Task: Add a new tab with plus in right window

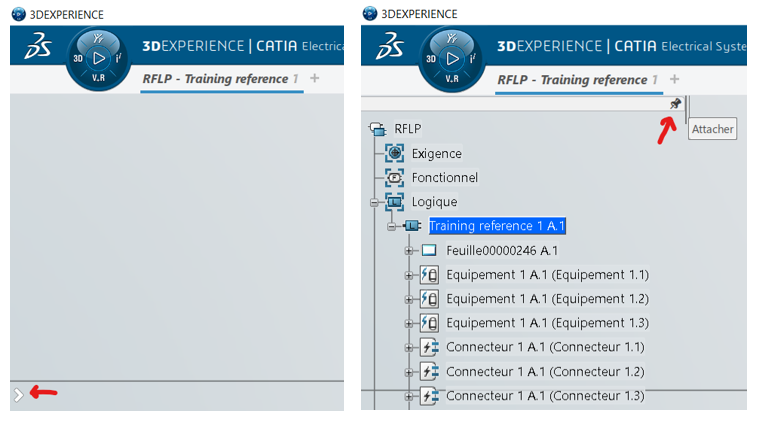Action: tap(674, 79)
